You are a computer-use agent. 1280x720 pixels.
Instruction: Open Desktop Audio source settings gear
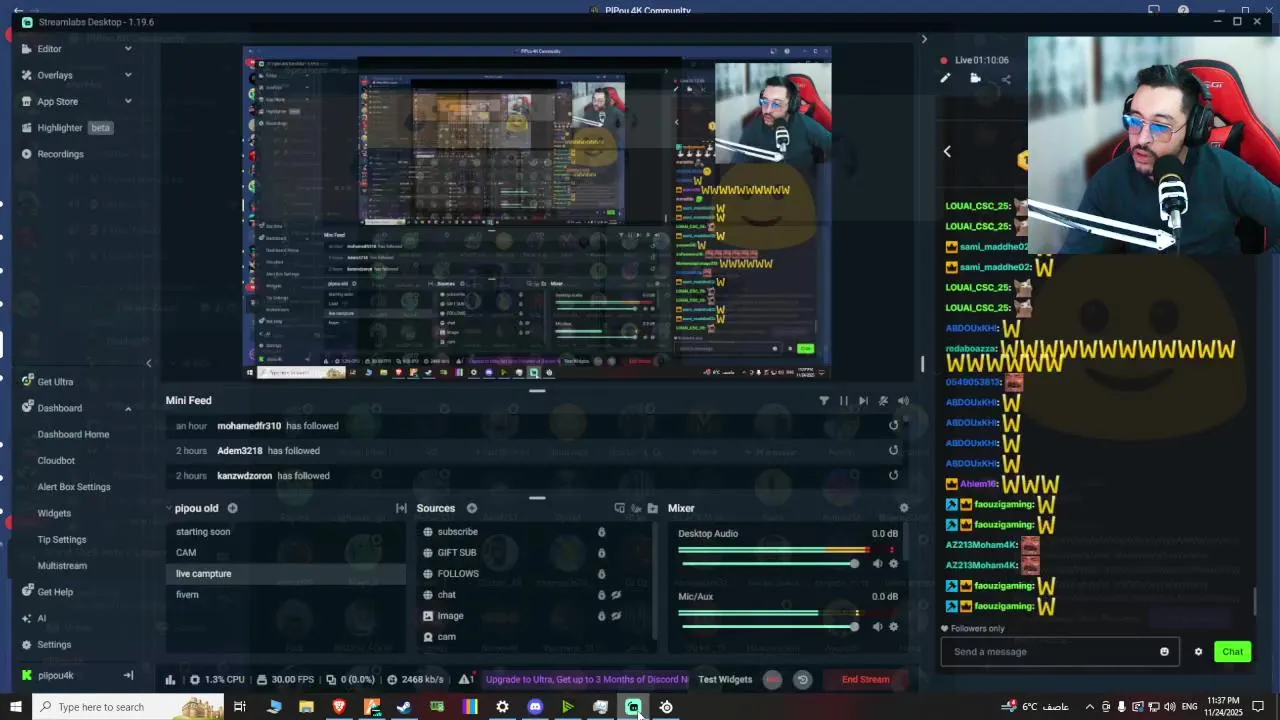(x=893, y=564)
